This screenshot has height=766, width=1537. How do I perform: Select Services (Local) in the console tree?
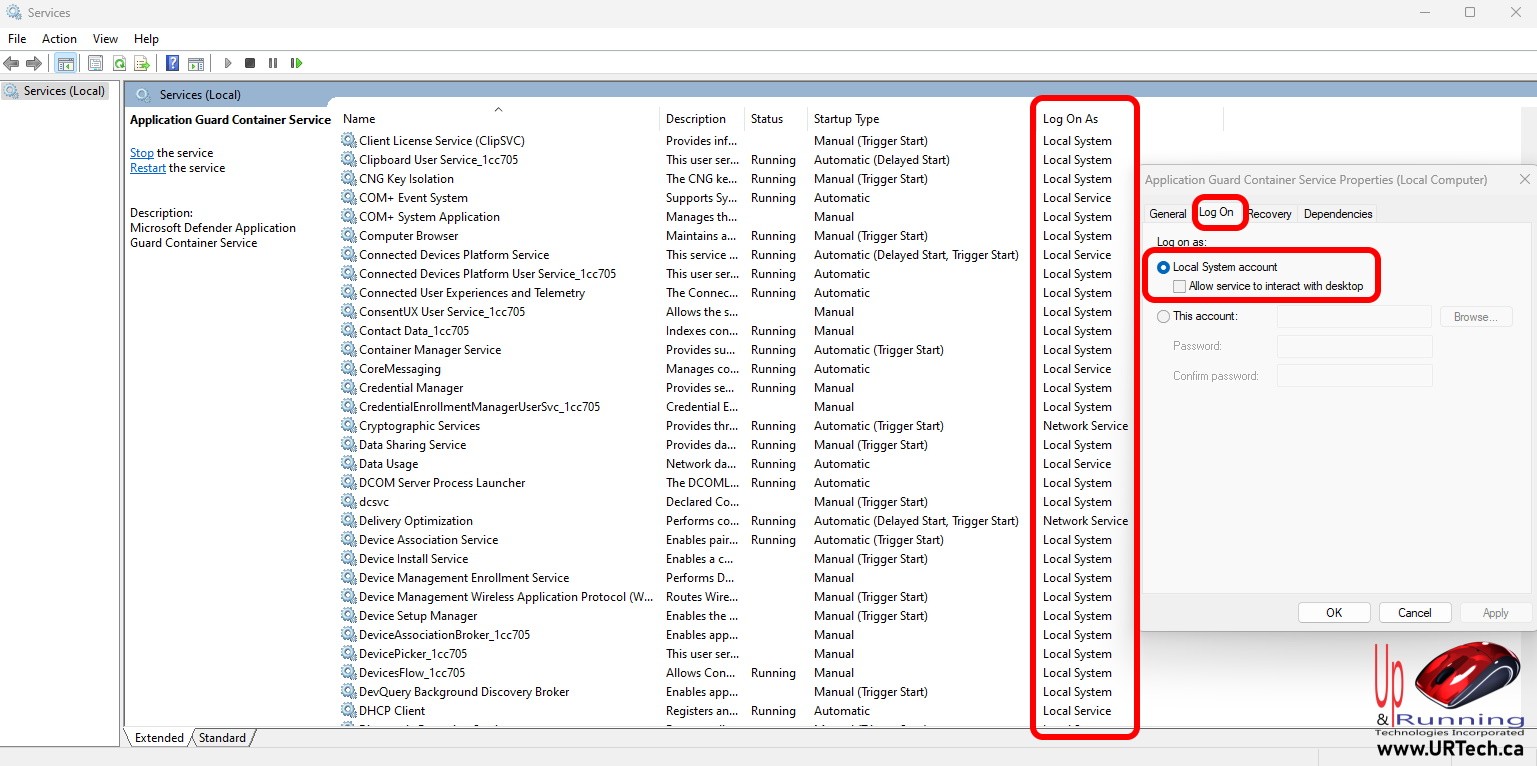click(64, 91)
